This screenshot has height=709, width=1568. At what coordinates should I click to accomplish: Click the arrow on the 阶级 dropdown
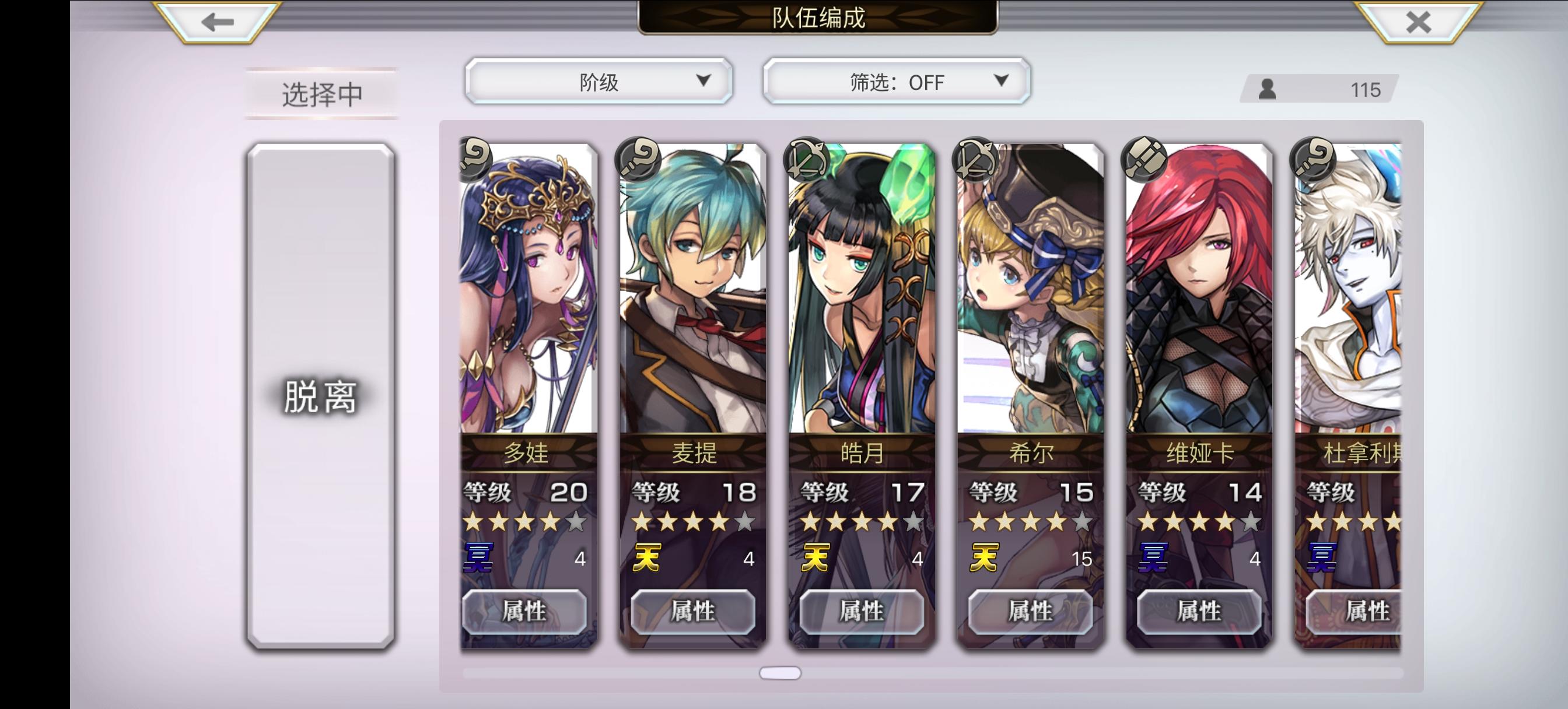coord(703,80)
